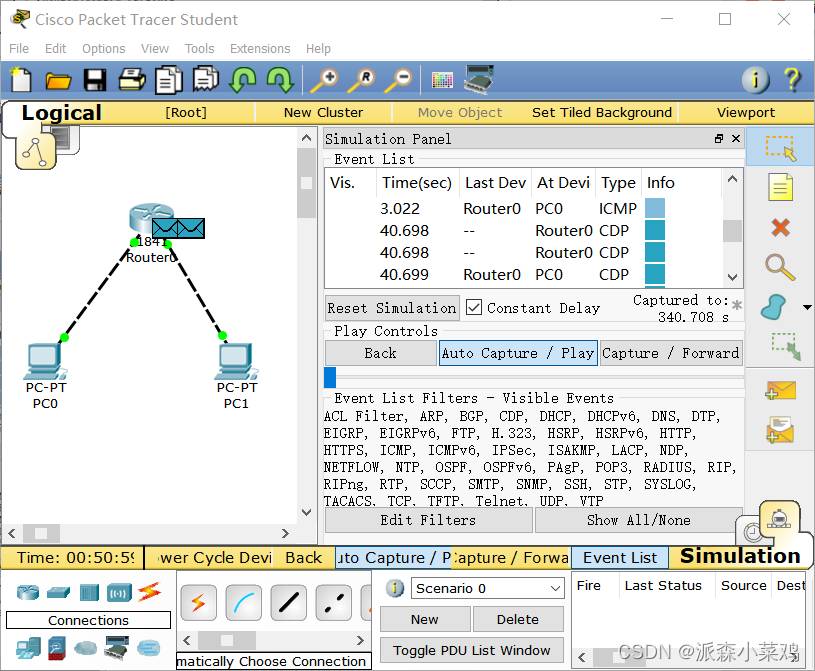Select the Connections lightning category icon
815x671 pixels.
pos(150,592)
